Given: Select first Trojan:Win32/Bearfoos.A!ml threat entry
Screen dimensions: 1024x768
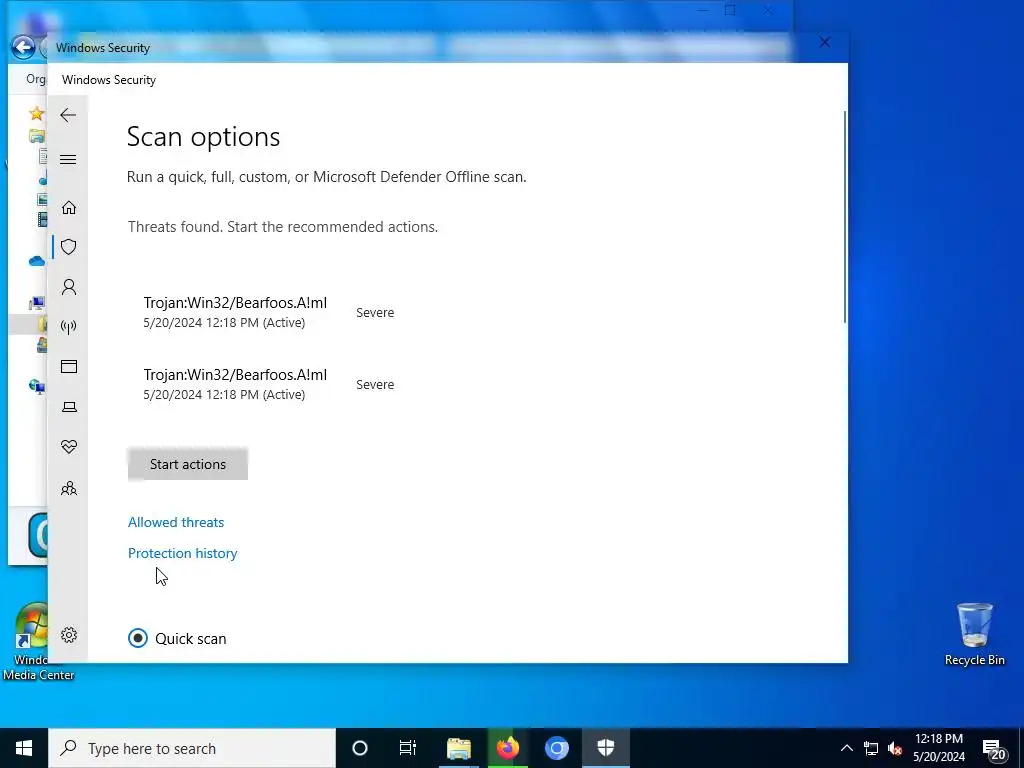Looking at the screenshot, I should (269, 312).
